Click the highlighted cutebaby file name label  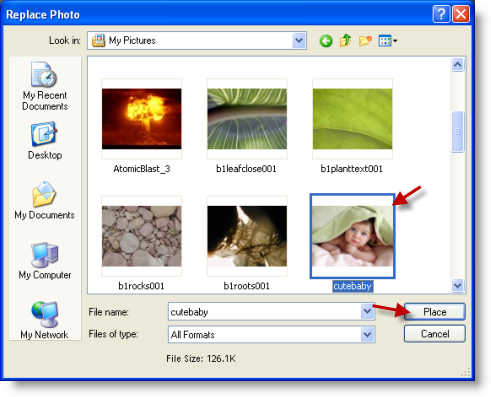click(352, 286)
